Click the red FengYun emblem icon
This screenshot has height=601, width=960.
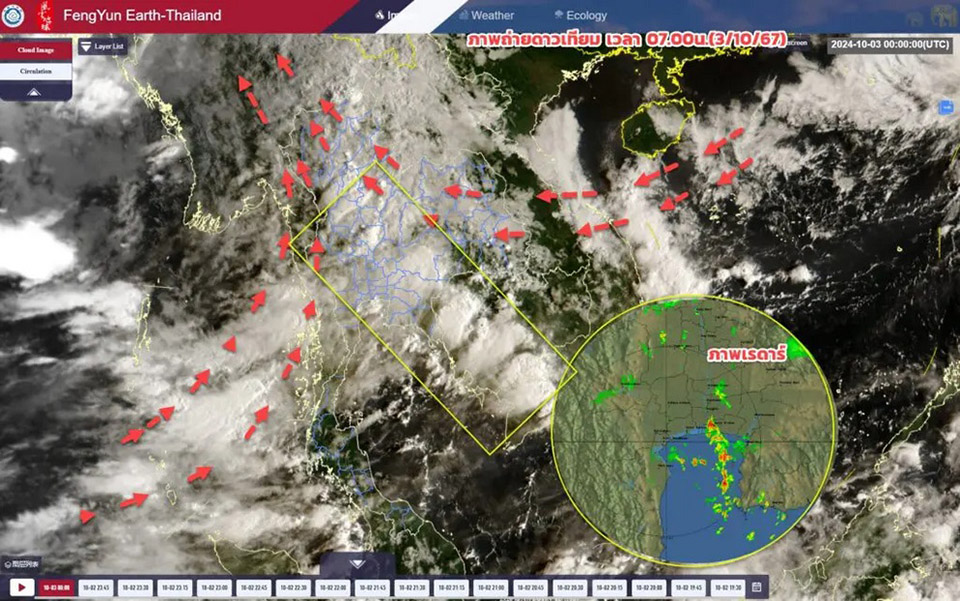[x=46, y=14]
